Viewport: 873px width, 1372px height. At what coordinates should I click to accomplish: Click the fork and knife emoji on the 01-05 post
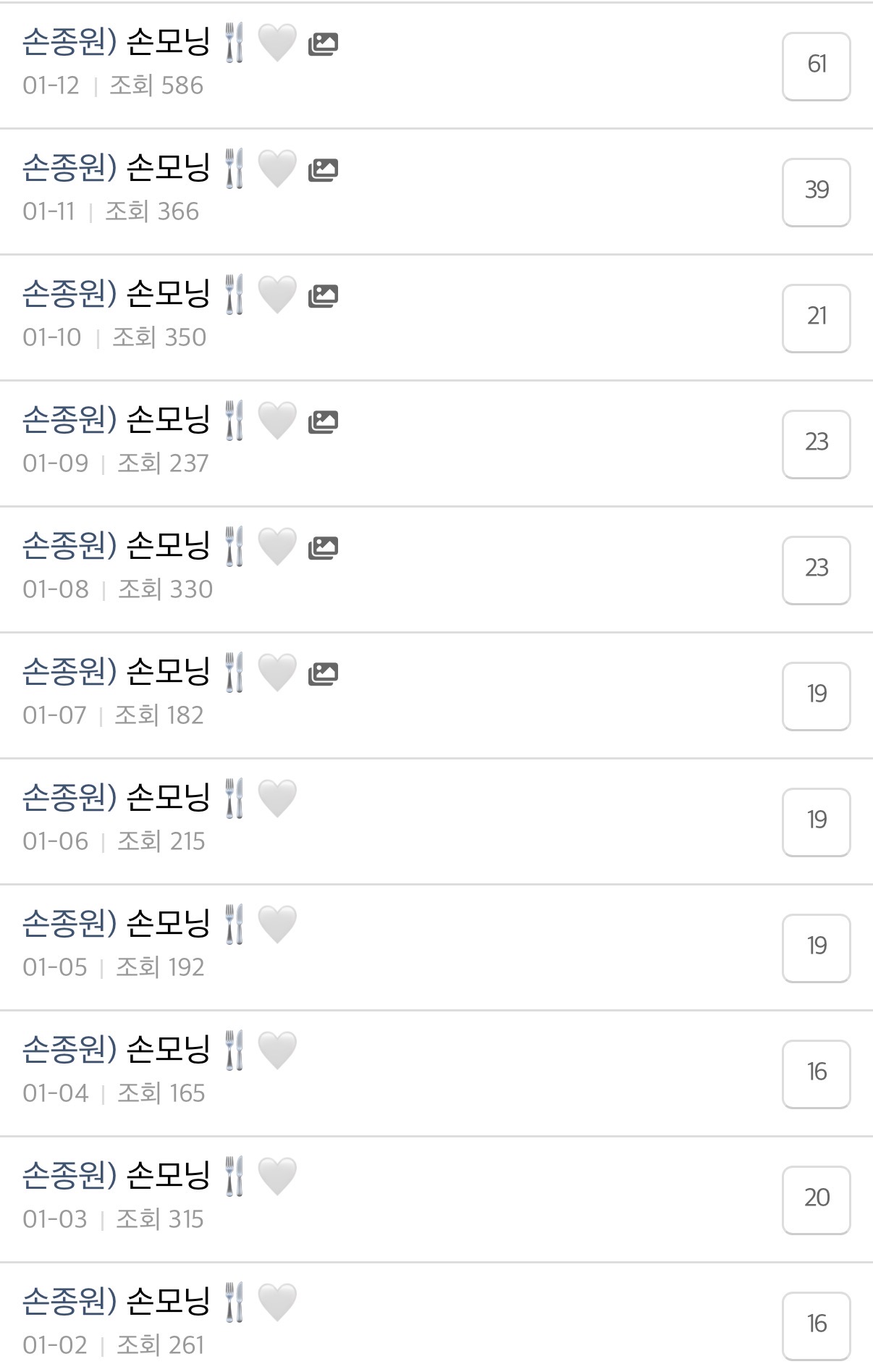[234, 924]
